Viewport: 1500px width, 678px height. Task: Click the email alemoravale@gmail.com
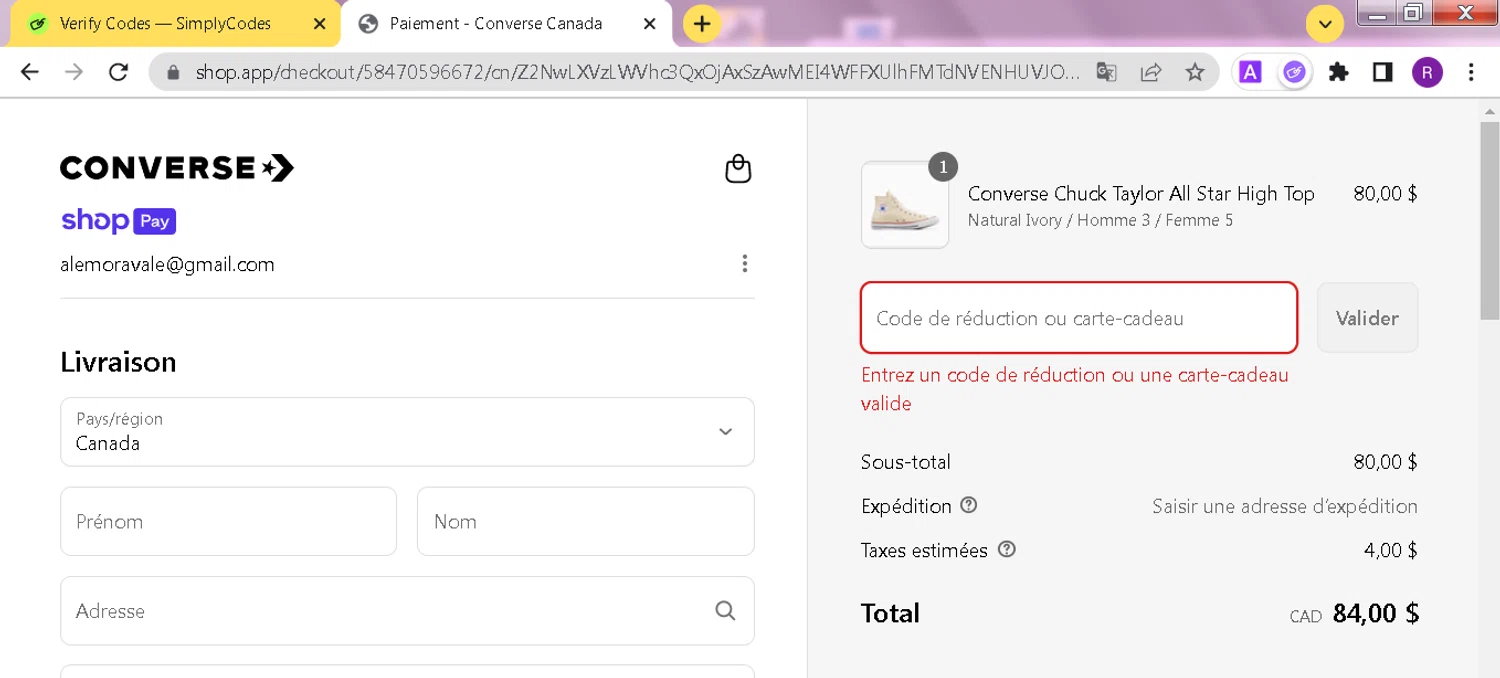pos(167,264)
